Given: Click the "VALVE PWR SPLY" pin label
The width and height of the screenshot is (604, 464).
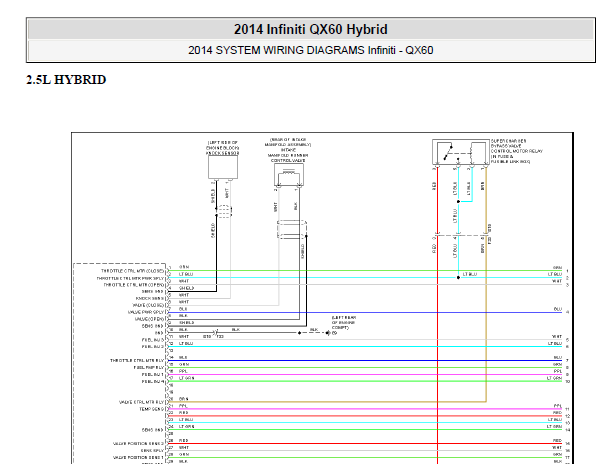Looking at the screenshot, I should tap(146, 312).
